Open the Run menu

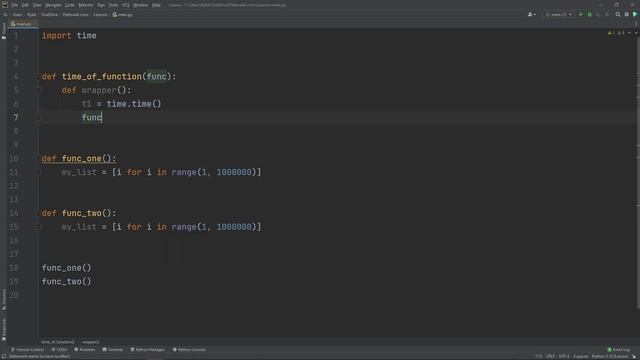(x=101, y=5)
